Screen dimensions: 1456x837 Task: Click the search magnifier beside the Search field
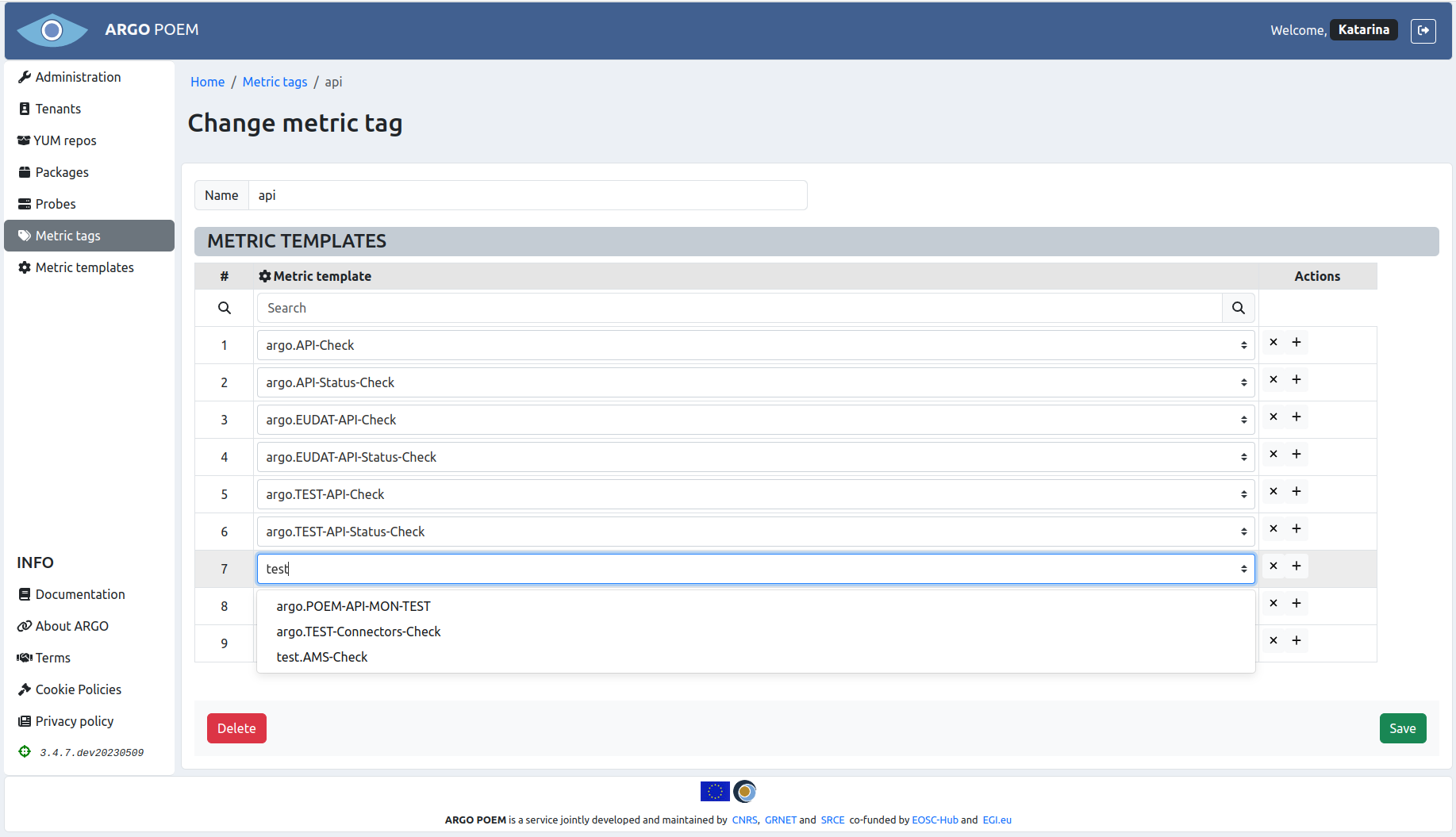click(x=1238, y=308)
